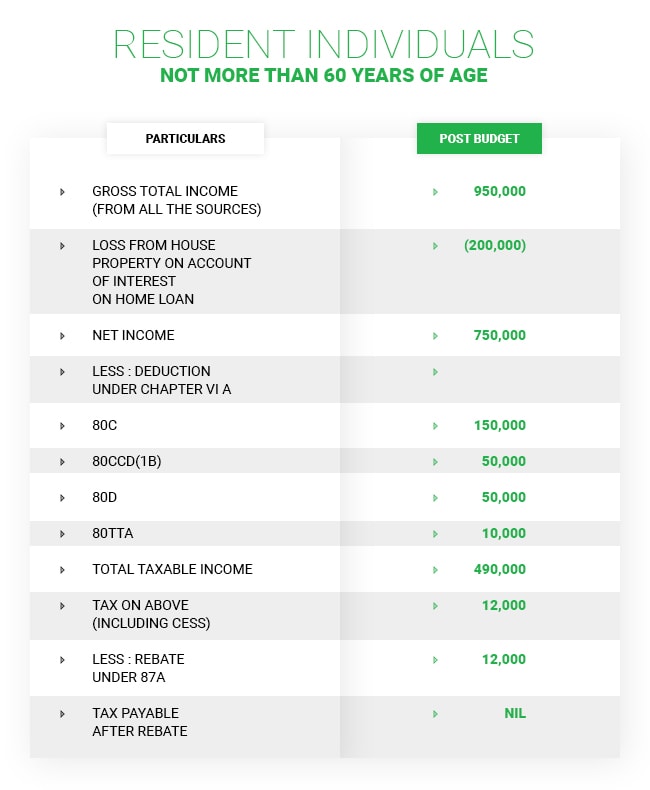650x790 pixels.
Task: Expand the Loss From House Property row
Action: pos(62,245)
